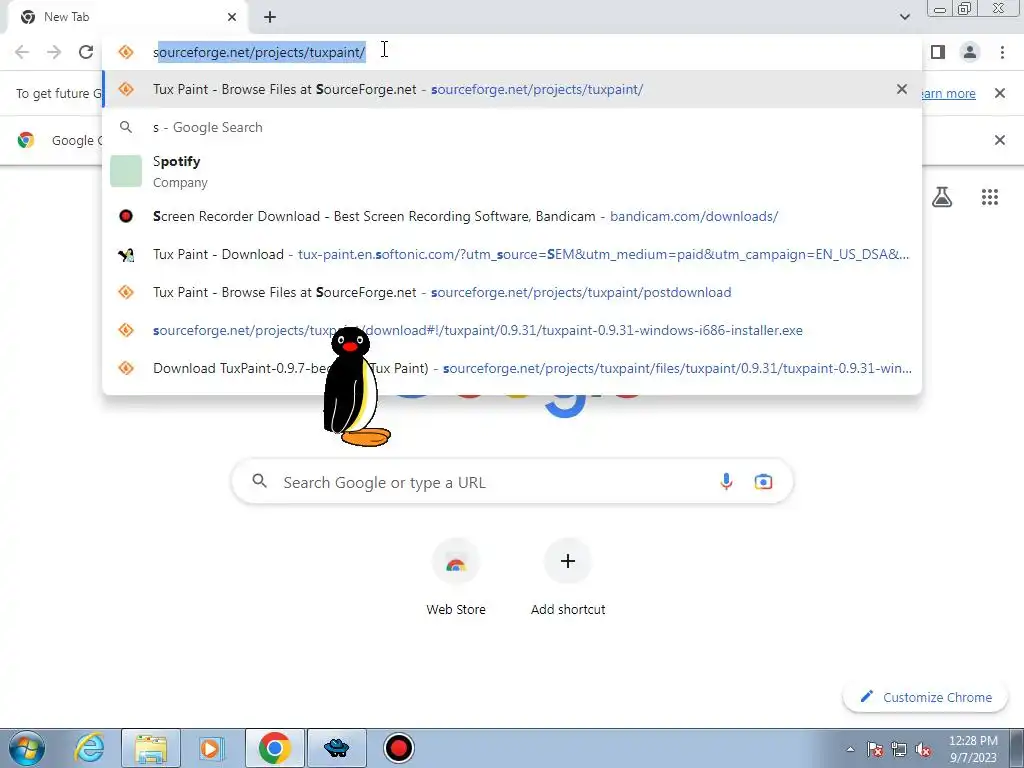This screenshot has width=1024, height=768.
Task: Click Add shortcut button
Action: [568, 577]
